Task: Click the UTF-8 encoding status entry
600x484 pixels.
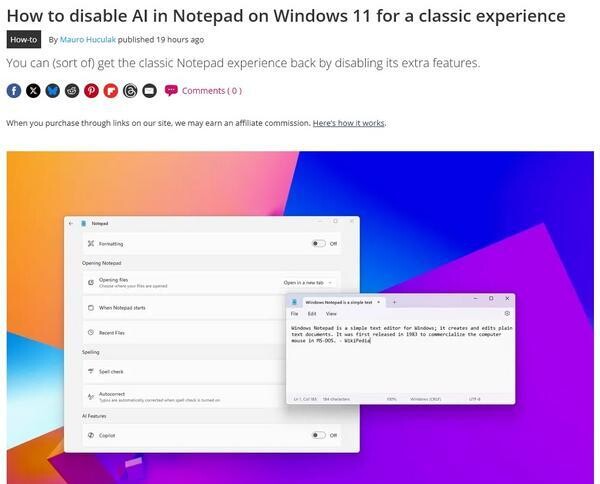Action: tap(474, 399)
